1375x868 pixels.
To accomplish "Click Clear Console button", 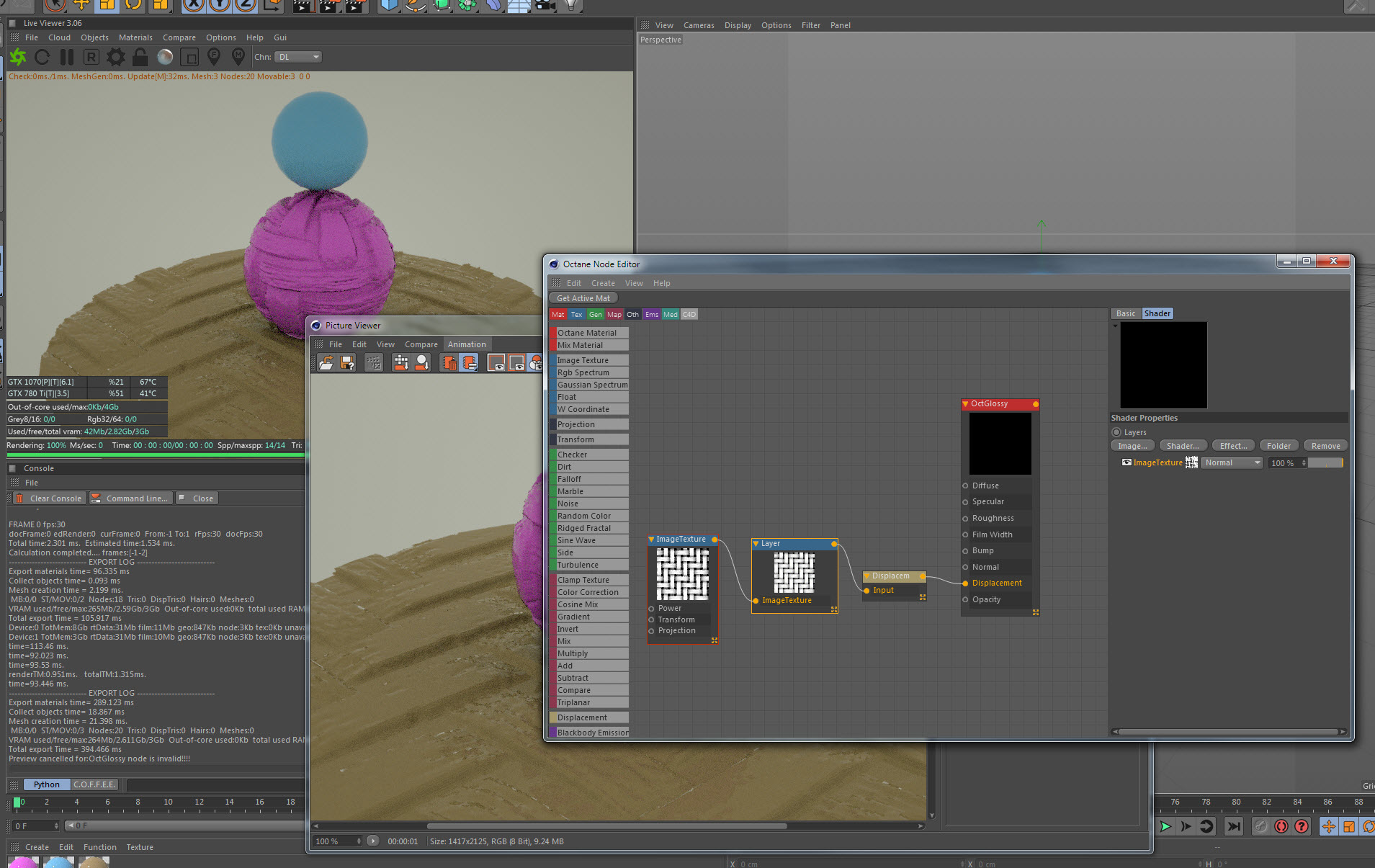I will (49, 498).
